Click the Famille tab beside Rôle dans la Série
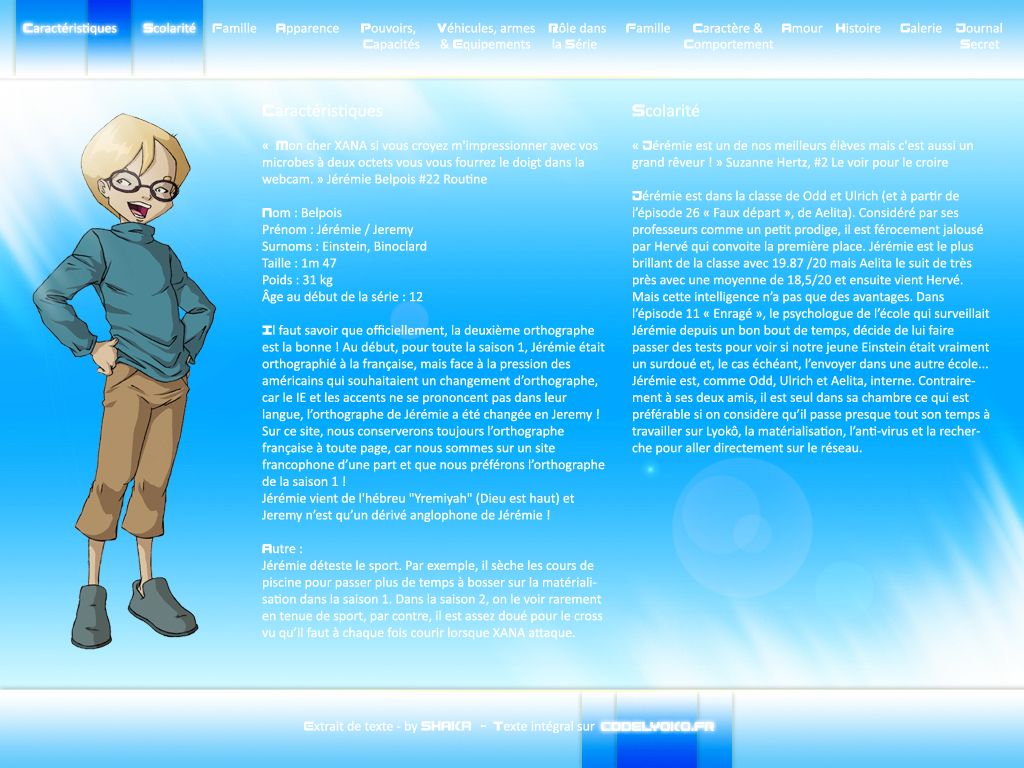This screenshot has width=1024, height=768. tap(648, 29)
